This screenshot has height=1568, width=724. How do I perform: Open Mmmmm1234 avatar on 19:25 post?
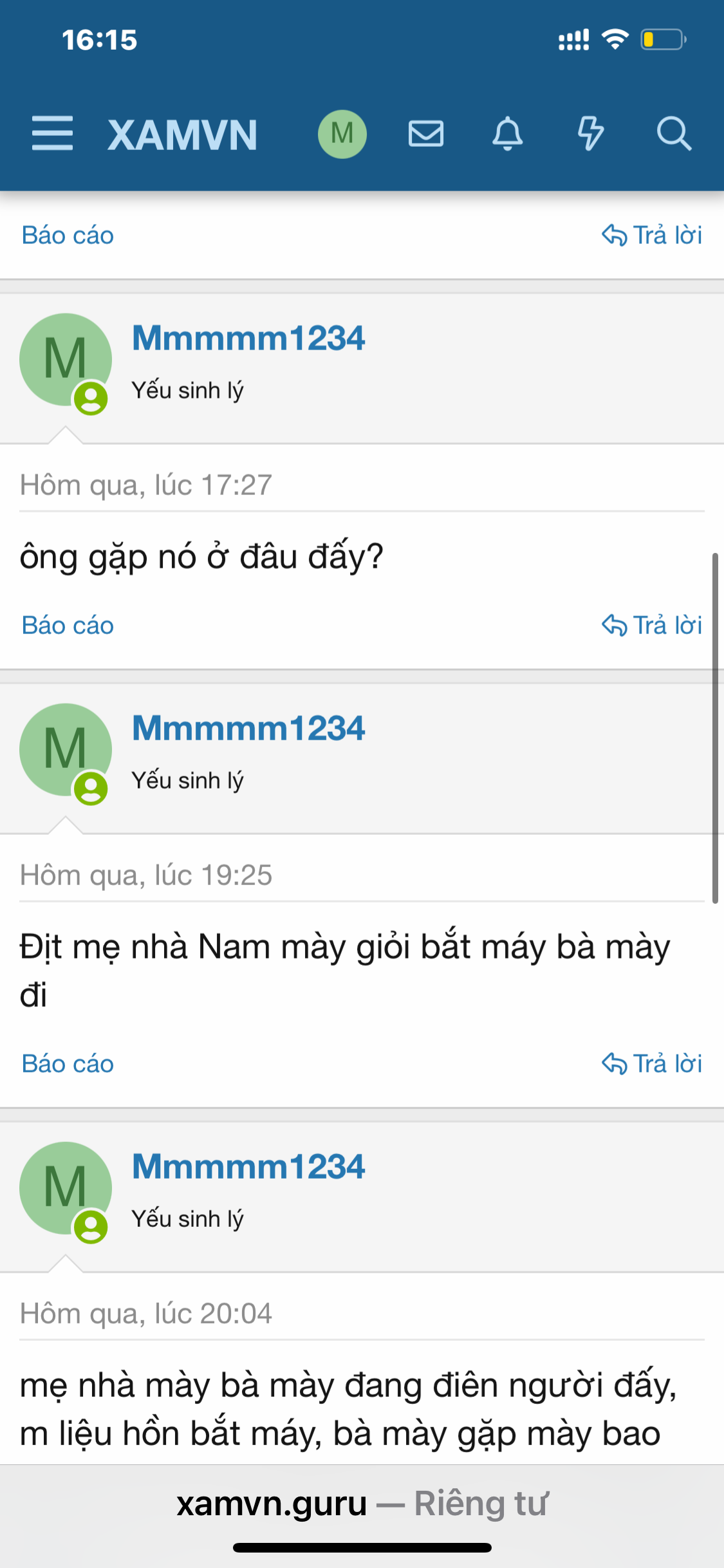tap(65, 750)
